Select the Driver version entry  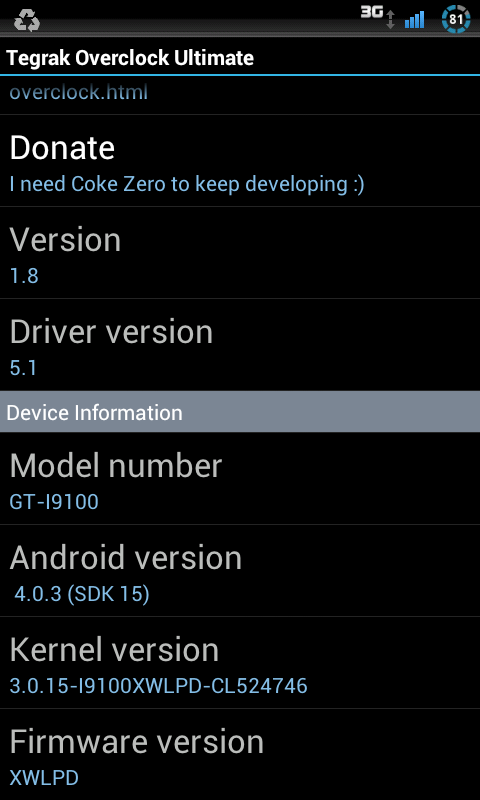tap(240, 345)
